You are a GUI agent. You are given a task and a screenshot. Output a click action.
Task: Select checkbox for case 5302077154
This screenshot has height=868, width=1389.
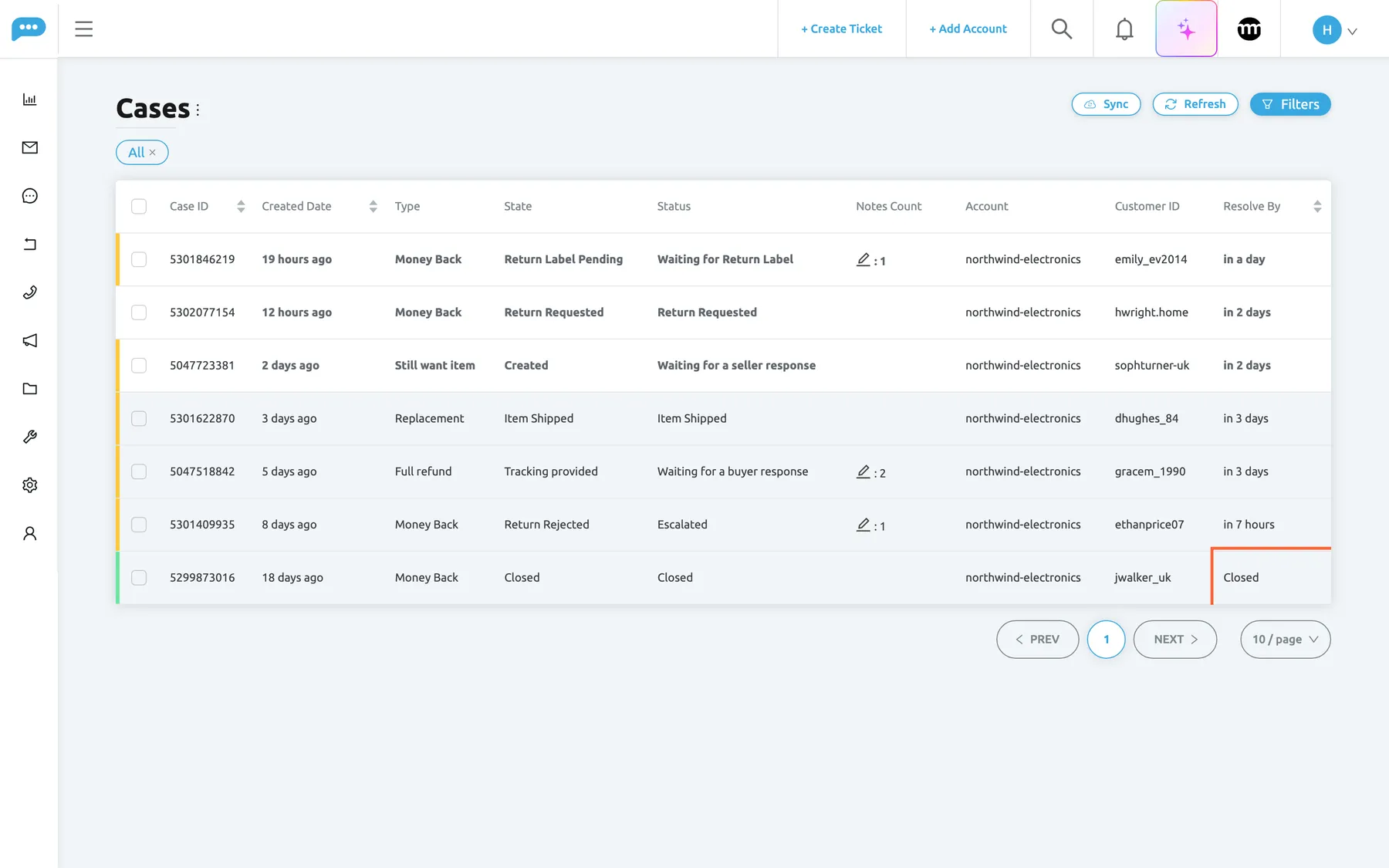139,312
